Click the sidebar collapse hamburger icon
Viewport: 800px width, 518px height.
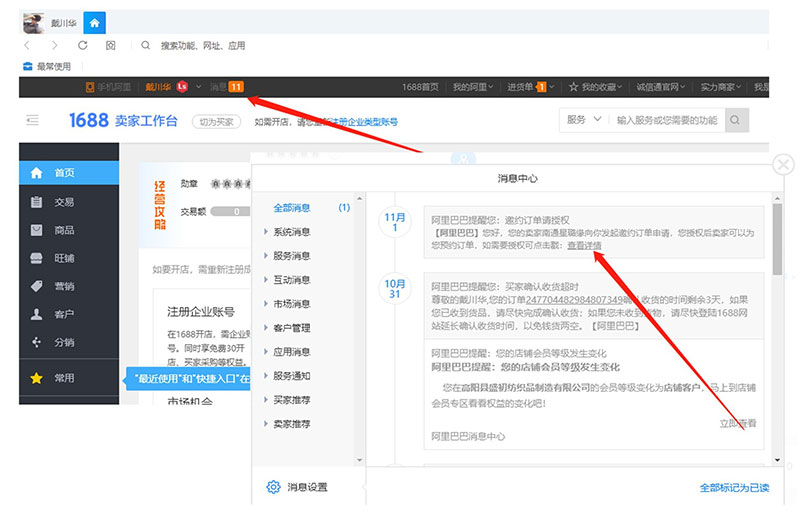32,120
